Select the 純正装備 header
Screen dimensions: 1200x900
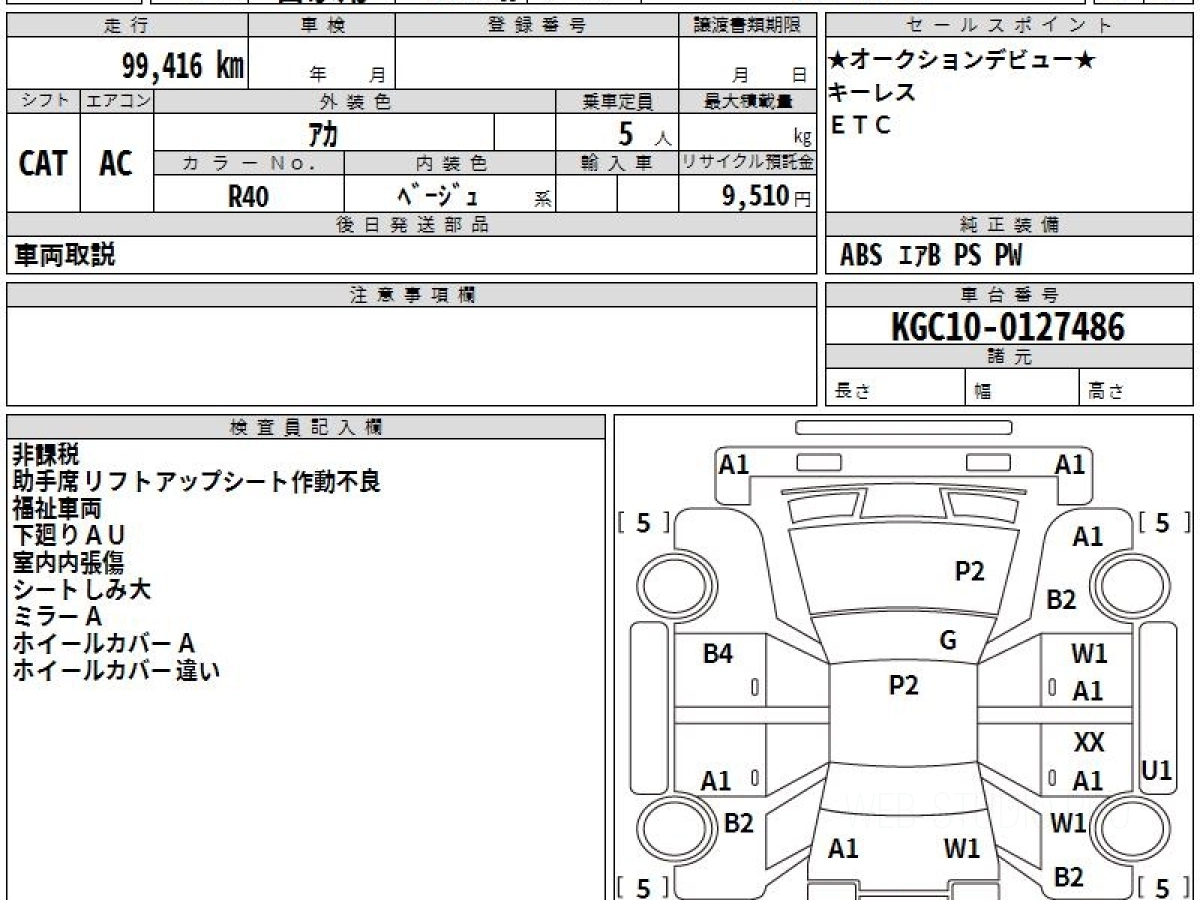tap(1010, 225)
